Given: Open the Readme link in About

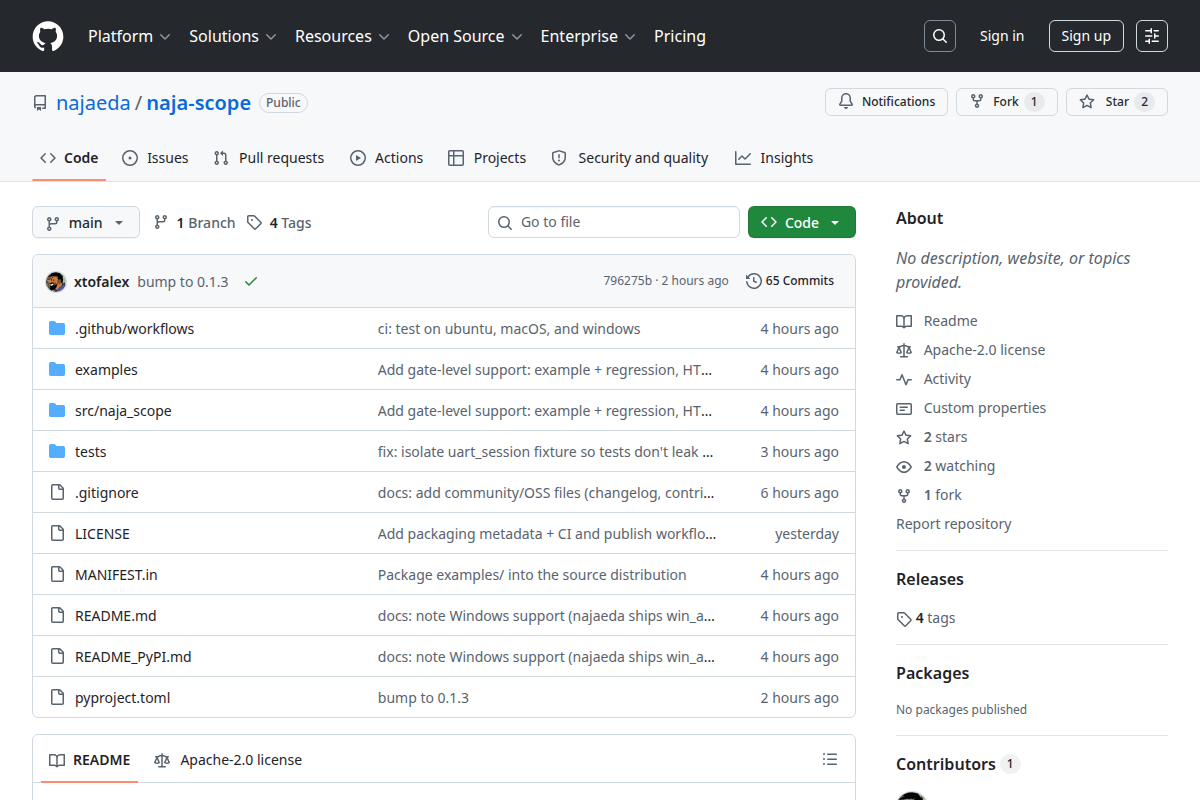Looking at the screenshot, I should coord(937,321).
